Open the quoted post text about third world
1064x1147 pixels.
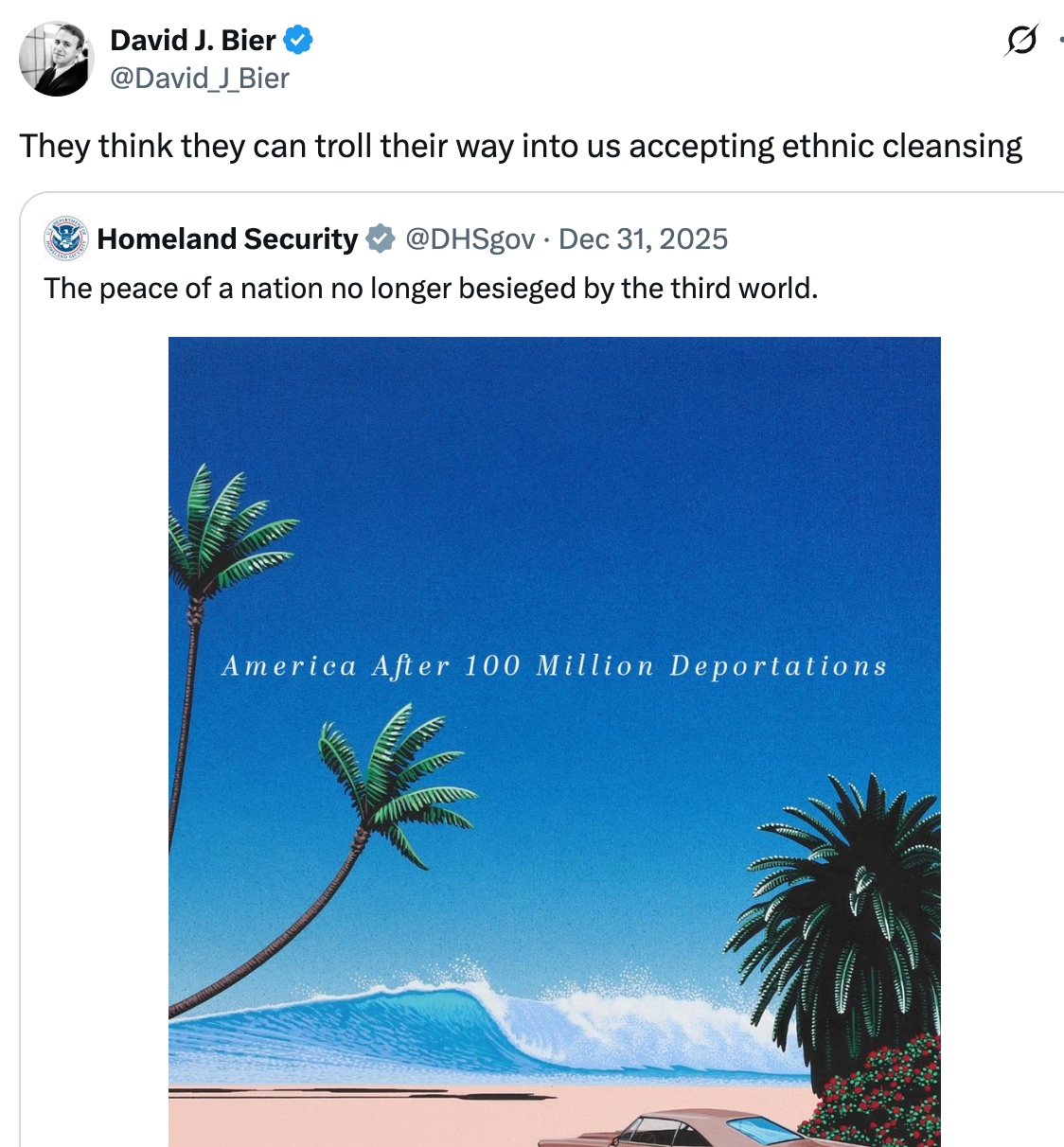tap(431, 288)
